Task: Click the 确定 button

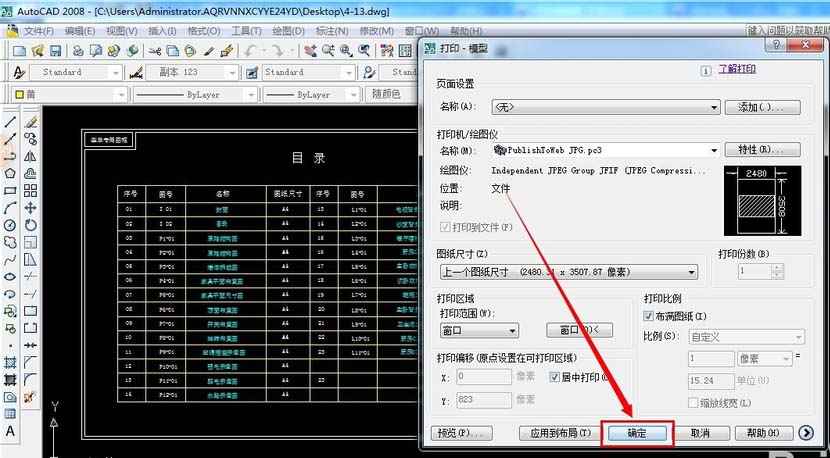Action: point(637,433)
